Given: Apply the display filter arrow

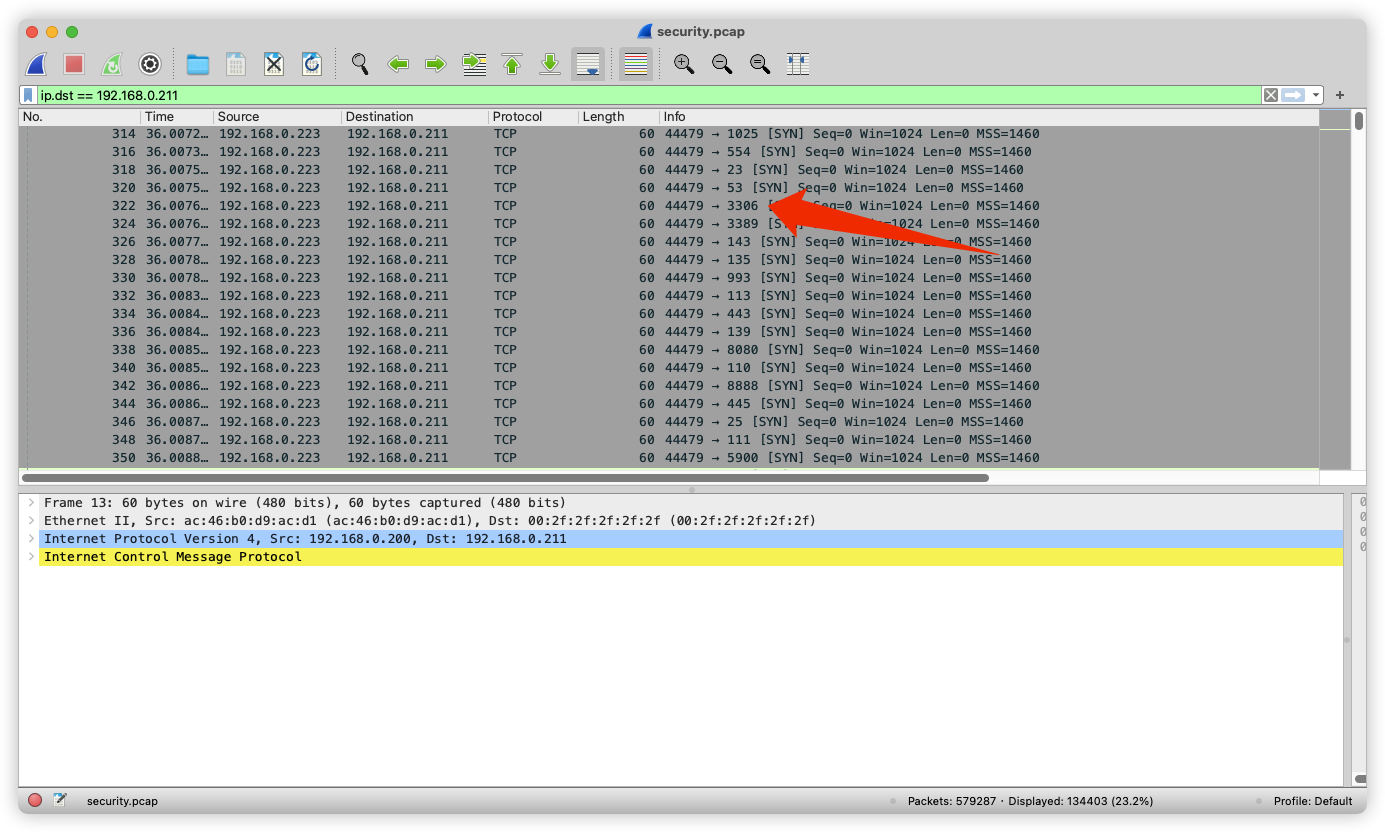Looking at the screenshot, I should tap(1293, 95).
